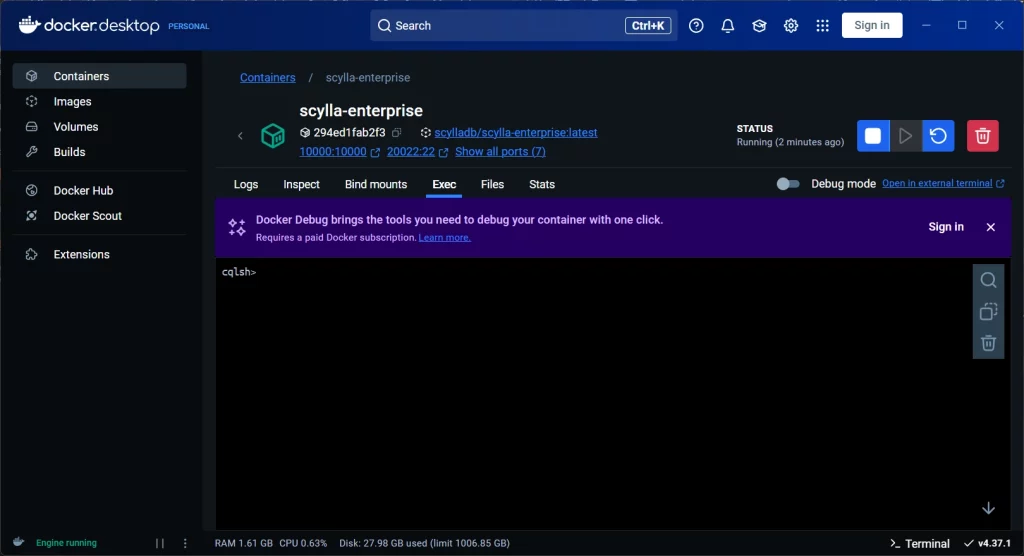Open Containers in sidebar
1024x556 pixels.
99,76
